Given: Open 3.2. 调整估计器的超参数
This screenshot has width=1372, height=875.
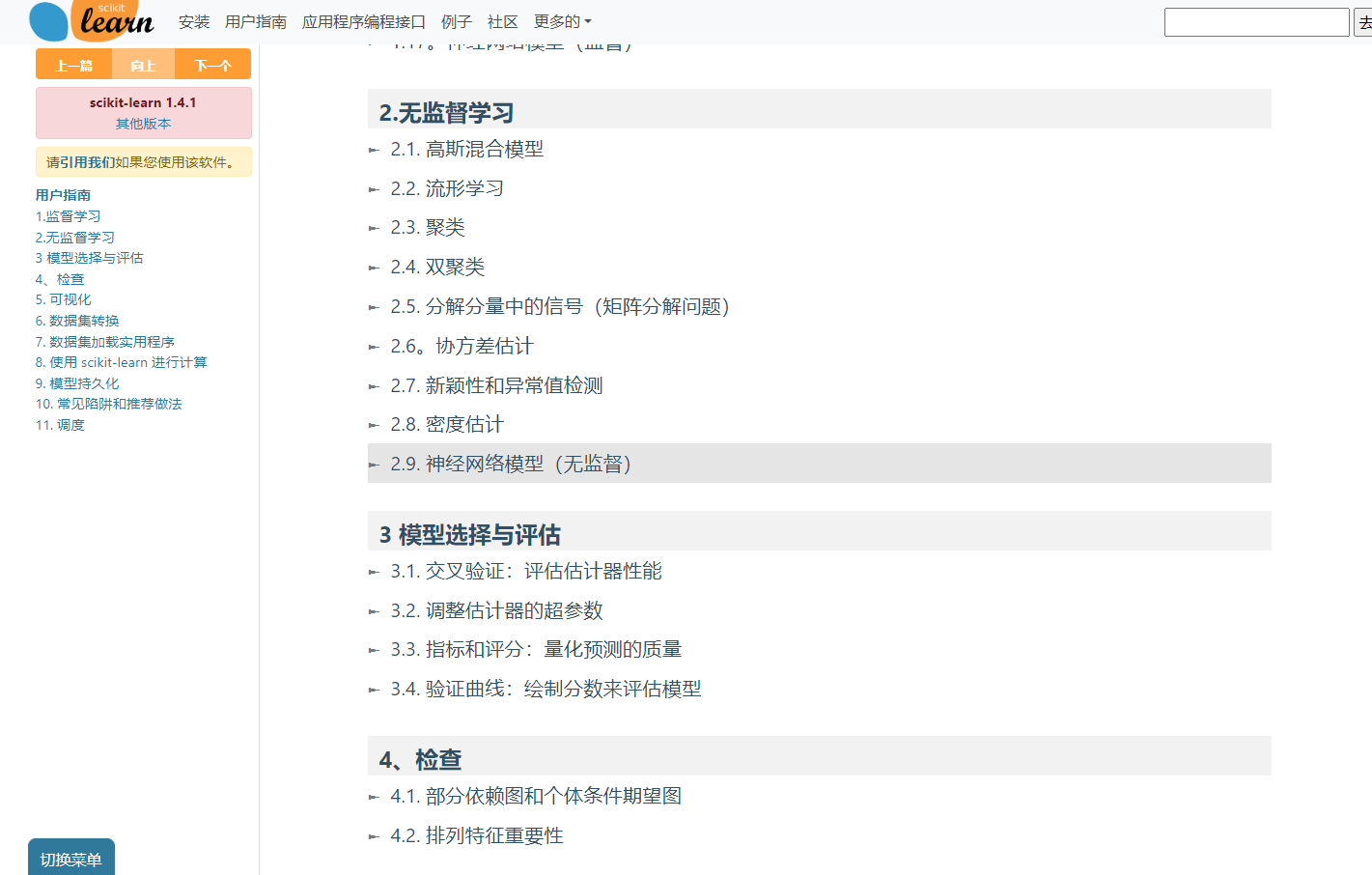Looking at the screenshot, I should tap(496, 610).
